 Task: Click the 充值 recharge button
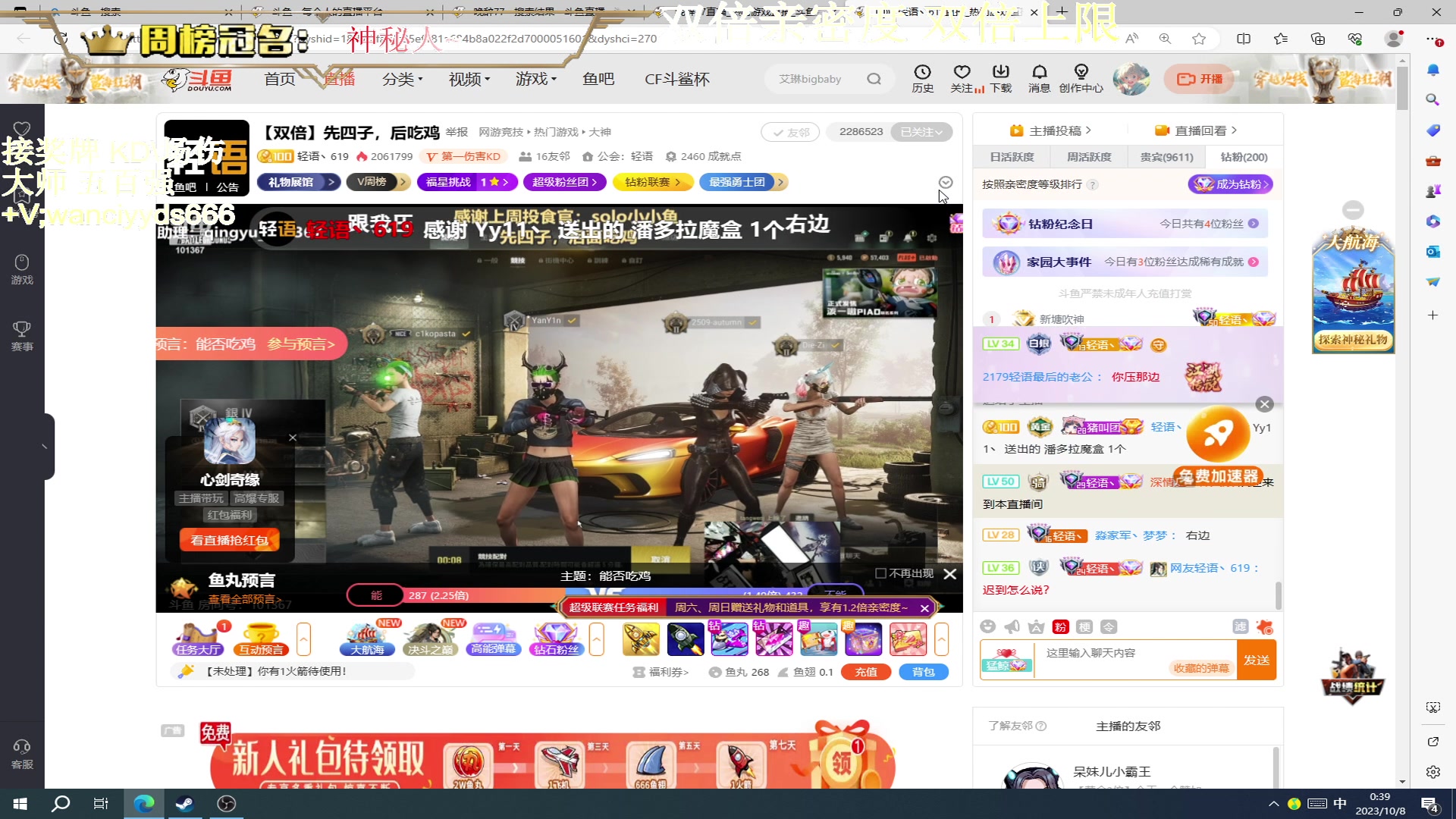tap(866, 672)
